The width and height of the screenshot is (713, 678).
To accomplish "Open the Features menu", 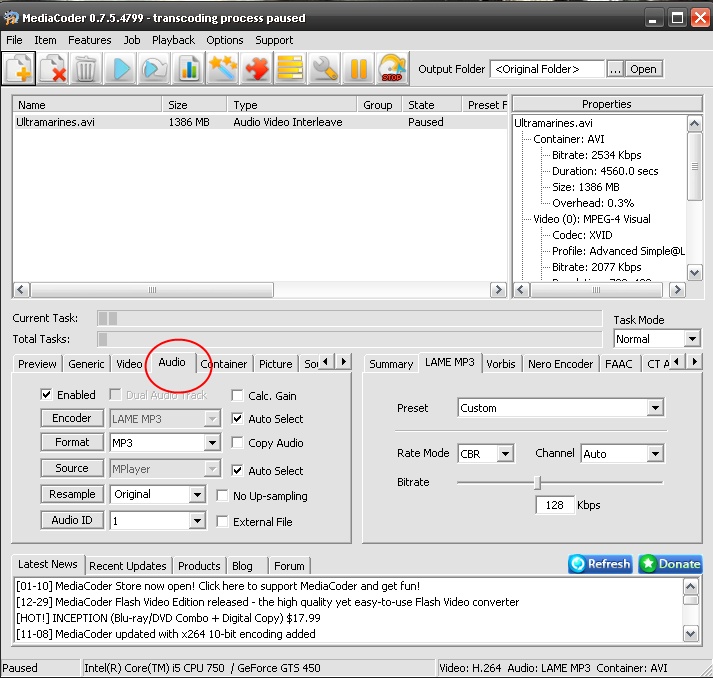I will pyautogui.click(x=90, y=40).
